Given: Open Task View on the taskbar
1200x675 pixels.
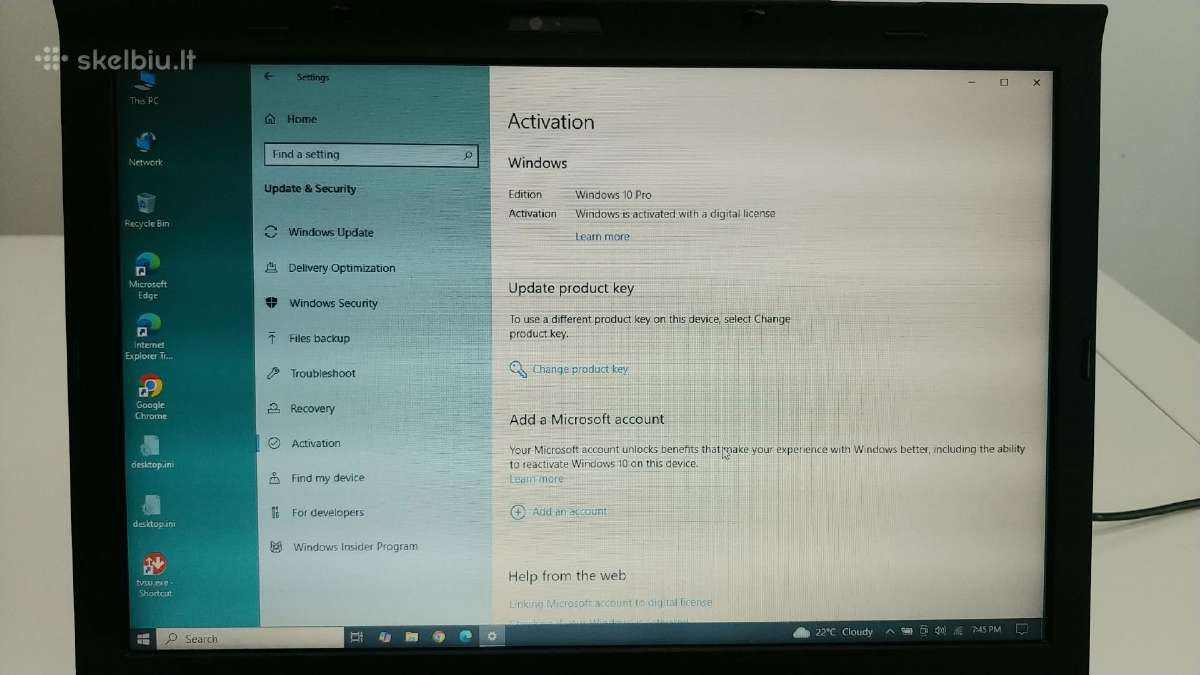Looking at the screenshot, I should 357,637.
